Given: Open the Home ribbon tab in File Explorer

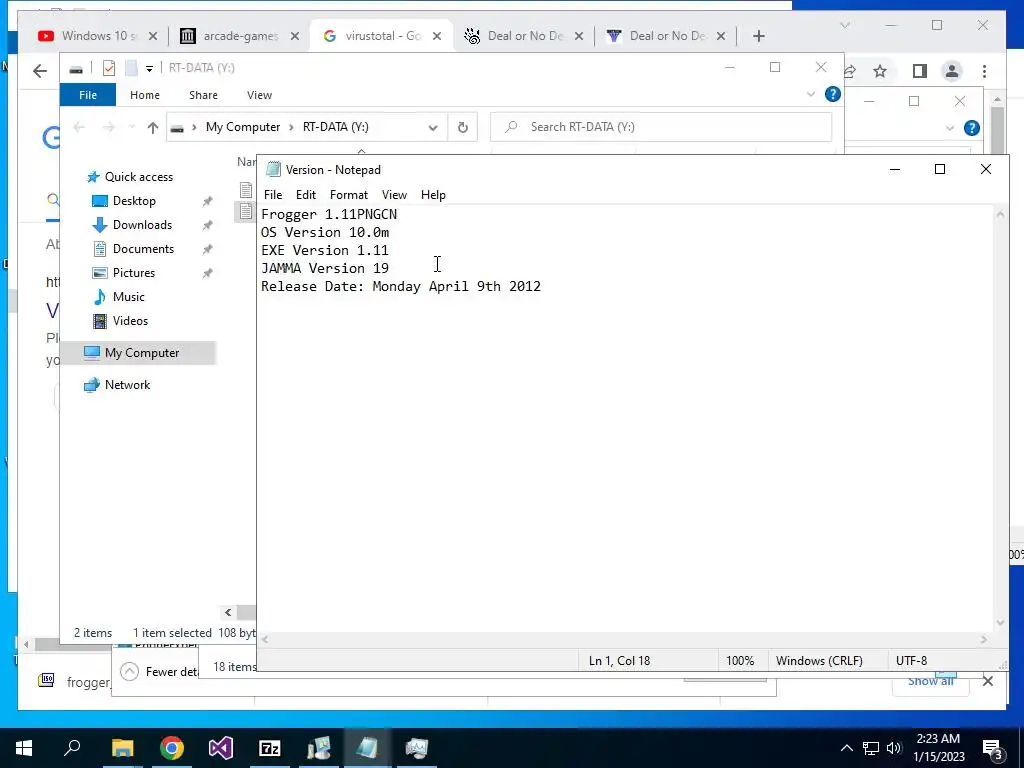Looking at the screenshot, I should point(145,95).
